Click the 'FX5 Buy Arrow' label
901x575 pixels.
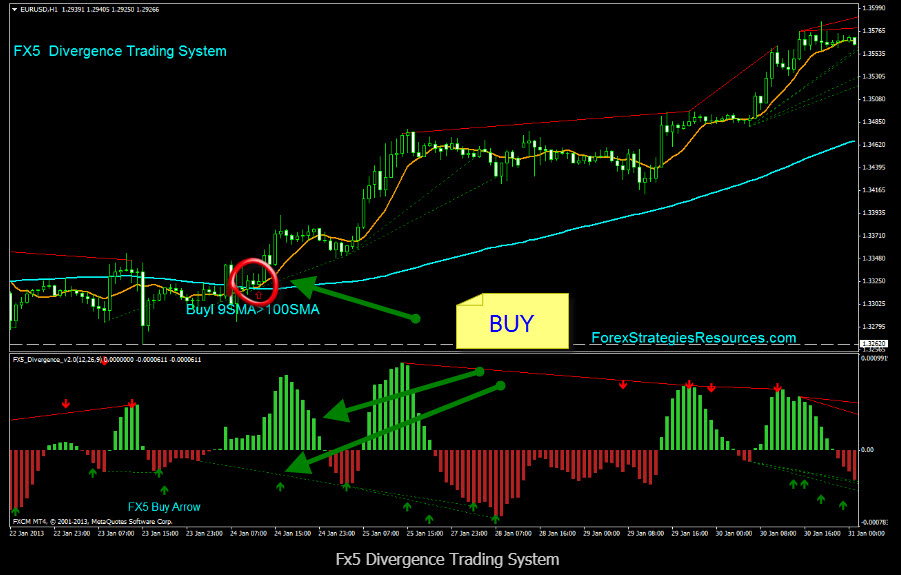[164, 507]
